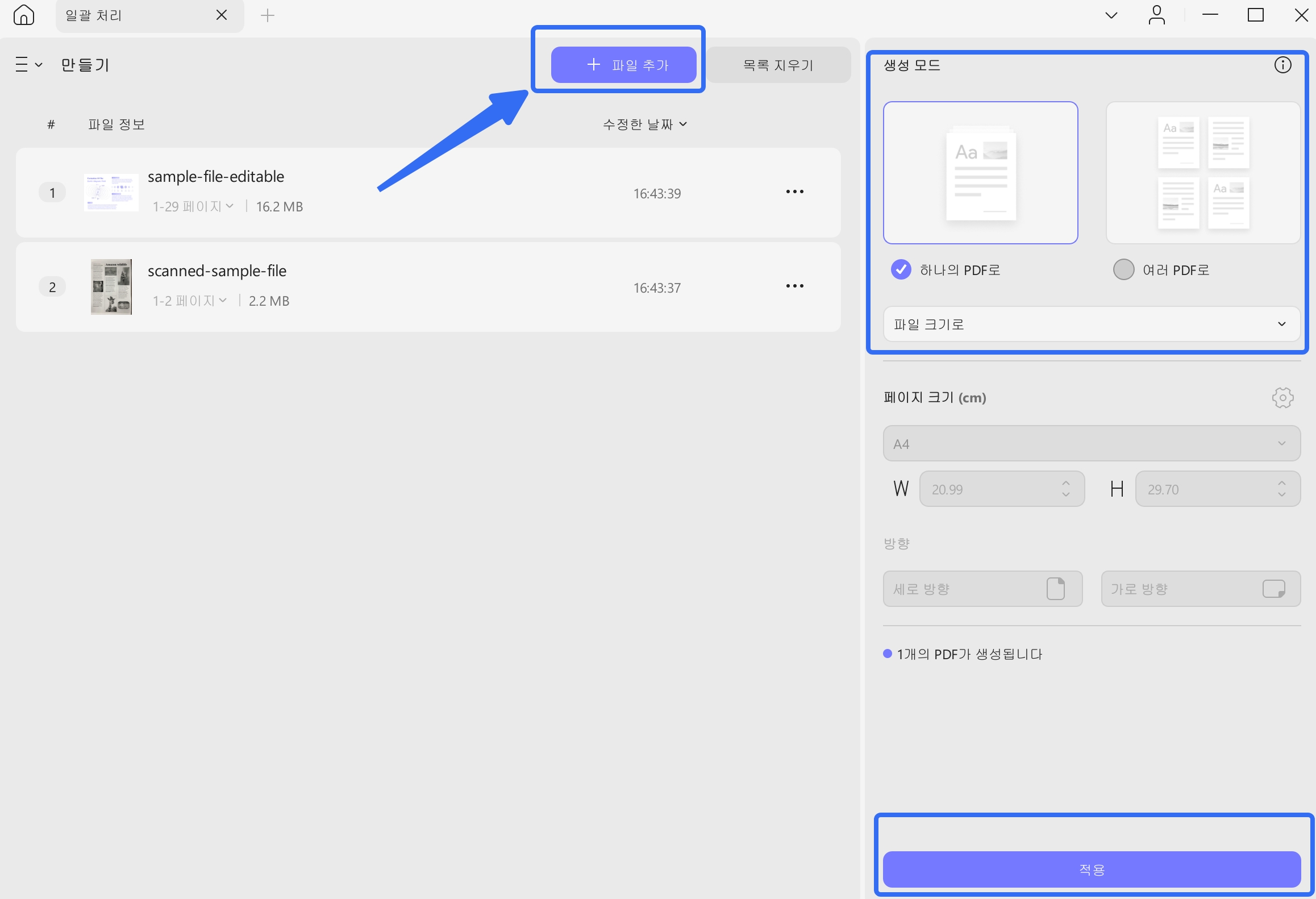Increase height with up stepper
Viewport: 1316px width, 899px height.
click(1282, 483)
